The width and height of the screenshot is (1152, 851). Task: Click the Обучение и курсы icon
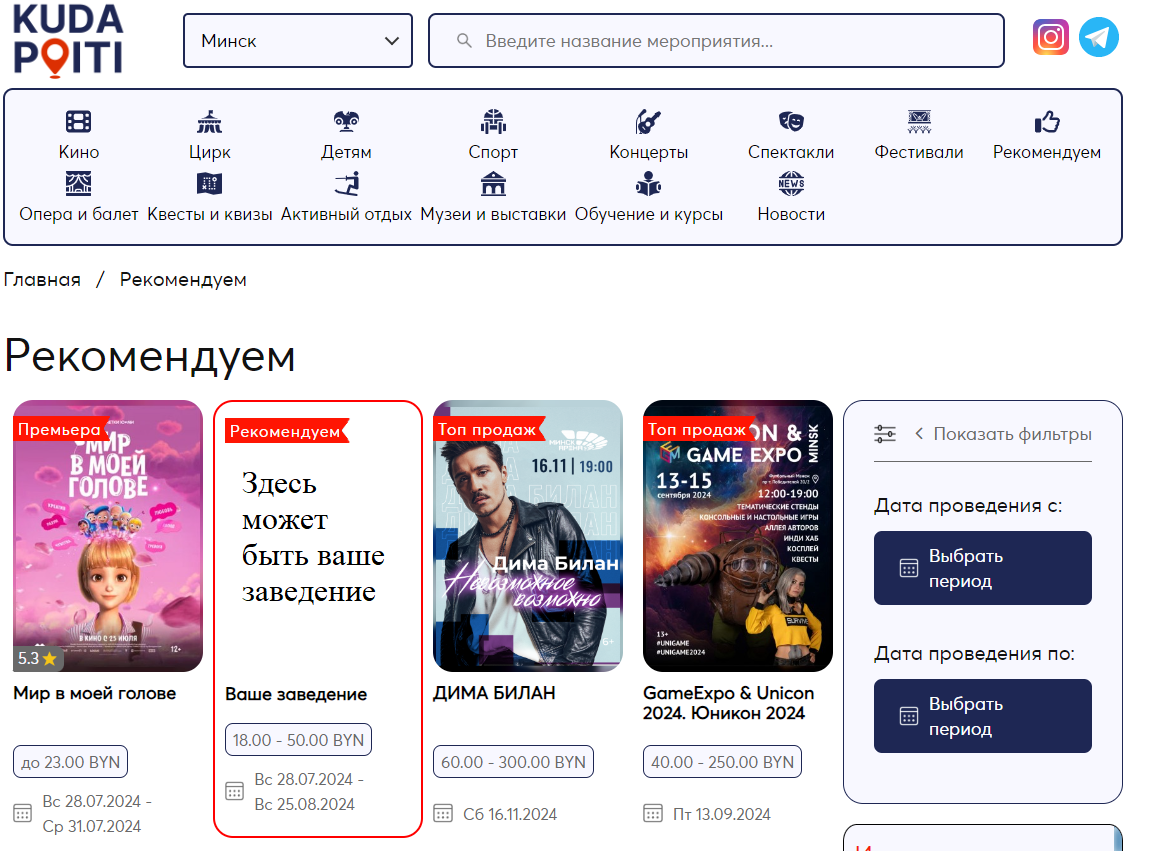tap(648, 184)
